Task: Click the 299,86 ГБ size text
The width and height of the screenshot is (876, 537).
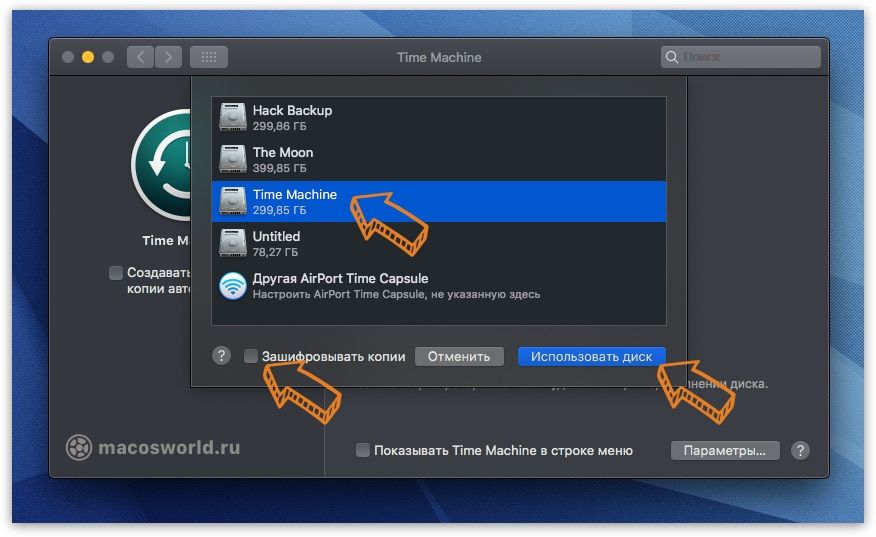Action: (x=279, y=126)
